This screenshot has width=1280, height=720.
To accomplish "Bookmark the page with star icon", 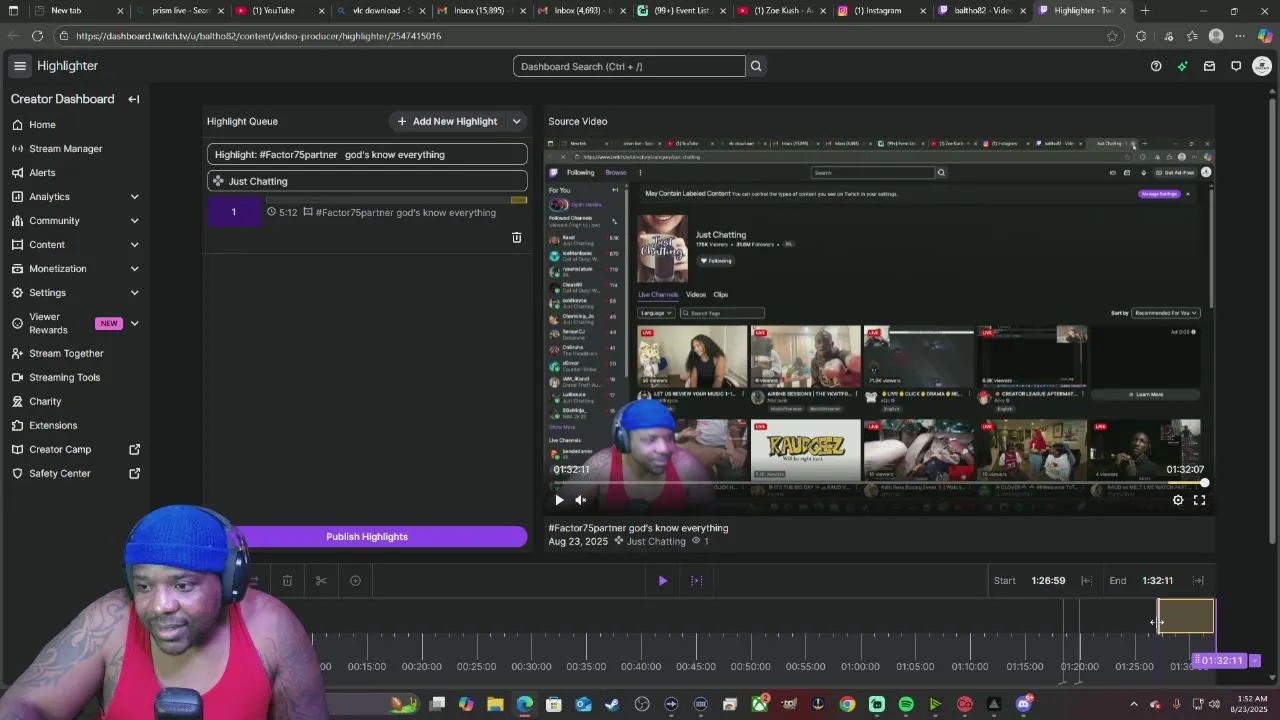I will click(1112, 36).
